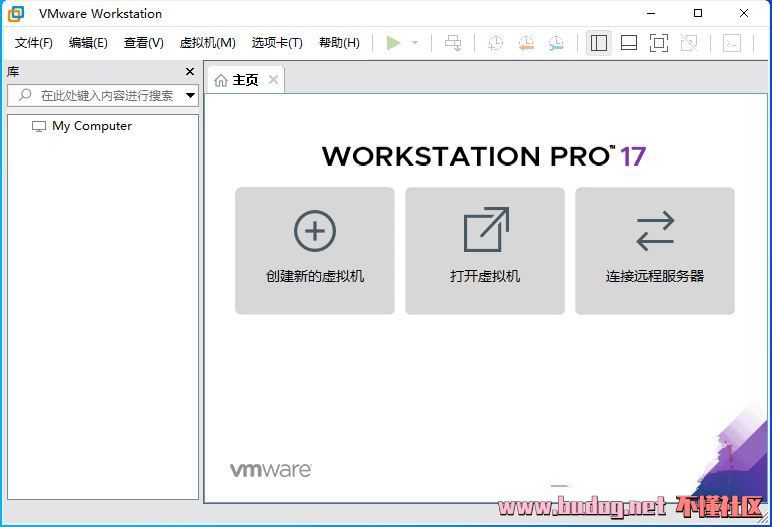The width and height of the screenshot is (772, 527).
Task: Open the 文件(F) menu
Action: [33, 43]
